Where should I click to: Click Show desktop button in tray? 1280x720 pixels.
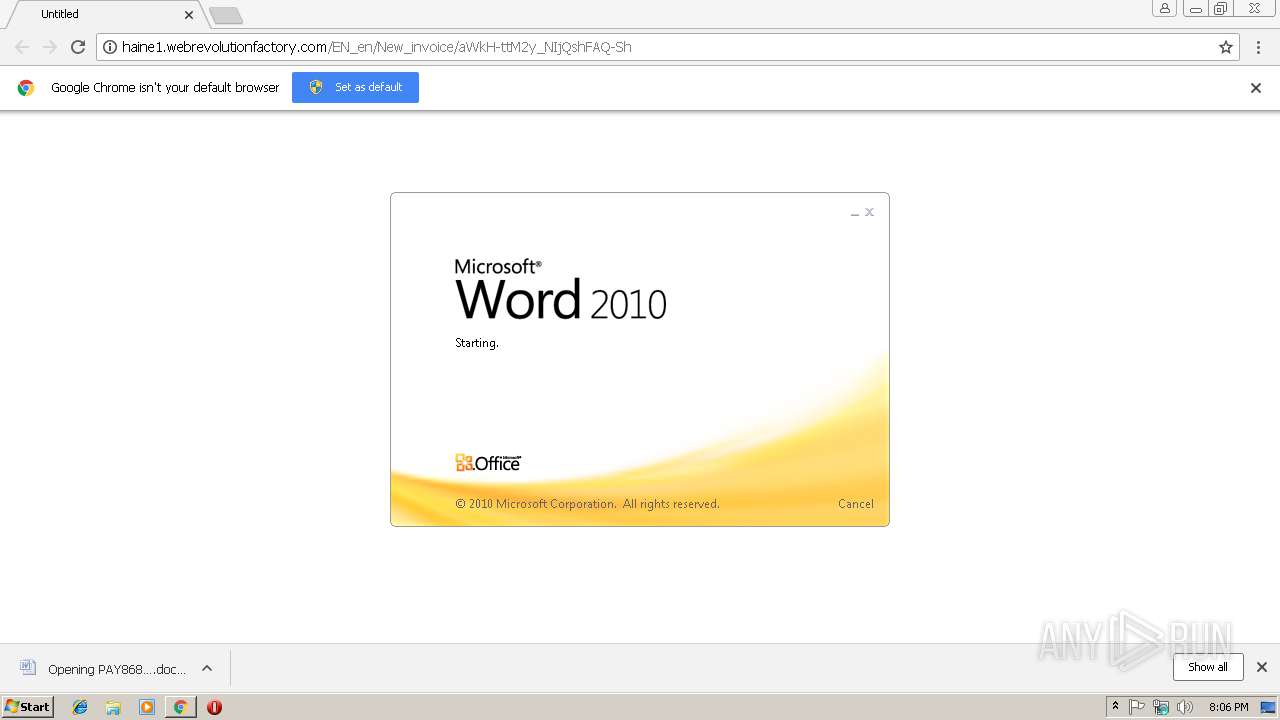point(1269,707)
